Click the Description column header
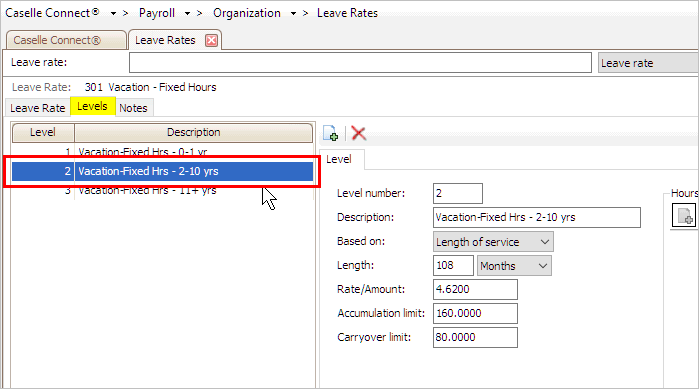This screenshot has width=699, height=389. (193, 132)
